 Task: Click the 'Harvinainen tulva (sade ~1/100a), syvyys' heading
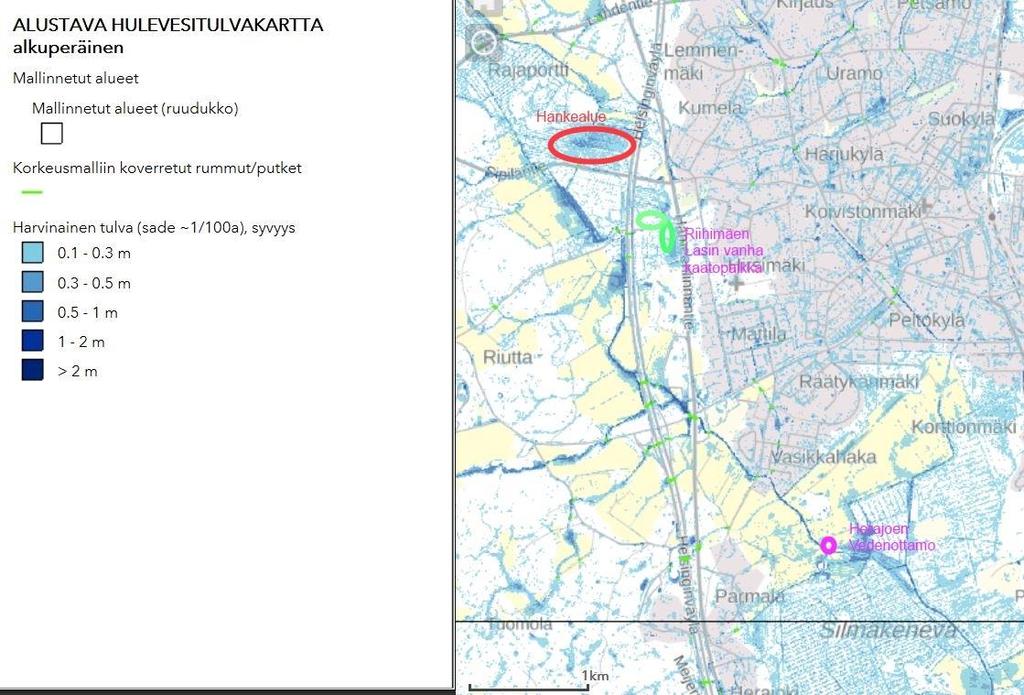point(154,227)
